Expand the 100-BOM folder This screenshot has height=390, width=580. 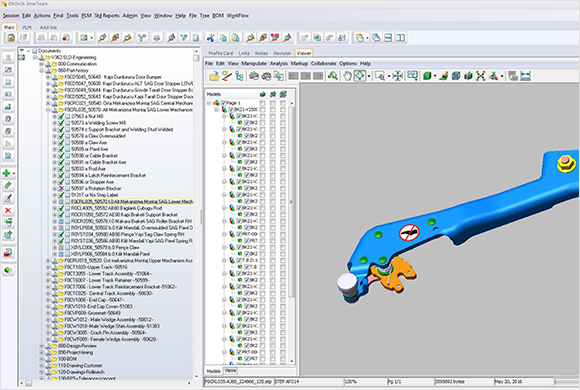(x=41, y=359)
